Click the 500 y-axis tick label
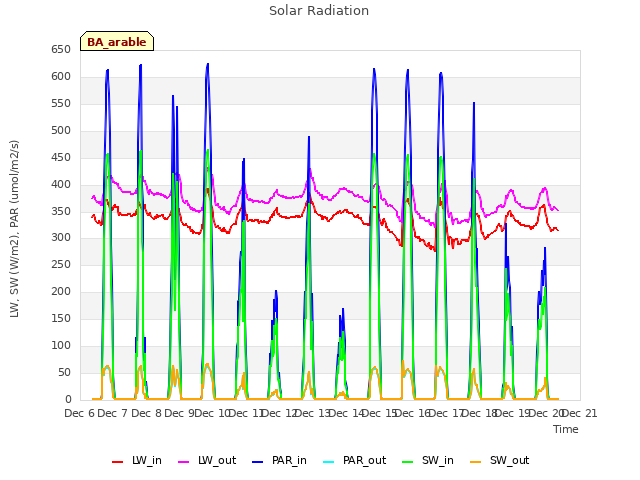 (61, 131)
